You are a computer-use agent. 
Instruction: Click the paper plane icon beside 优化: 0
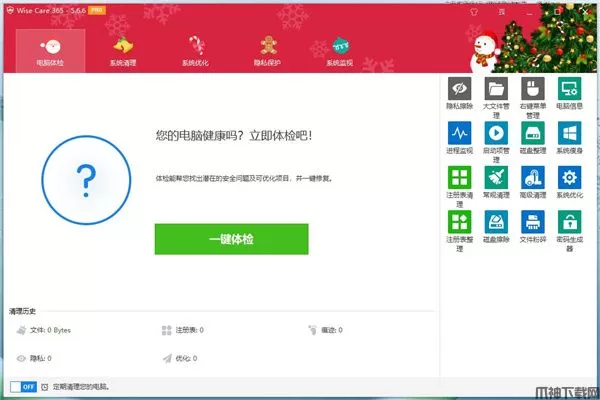pyautogui.click(x=167, y=358)
